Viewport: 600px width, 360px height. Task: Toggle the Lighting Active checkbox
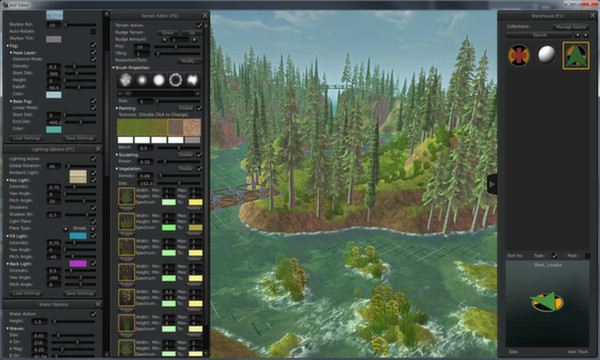pyautogui.click(x=93, y=158)
